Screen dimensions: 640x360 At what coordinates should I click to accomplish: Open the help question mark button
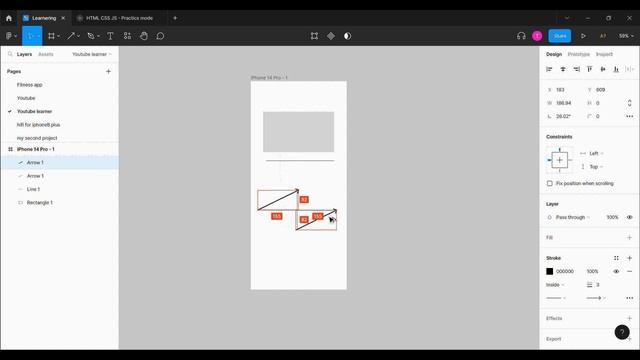coord(622,332)
